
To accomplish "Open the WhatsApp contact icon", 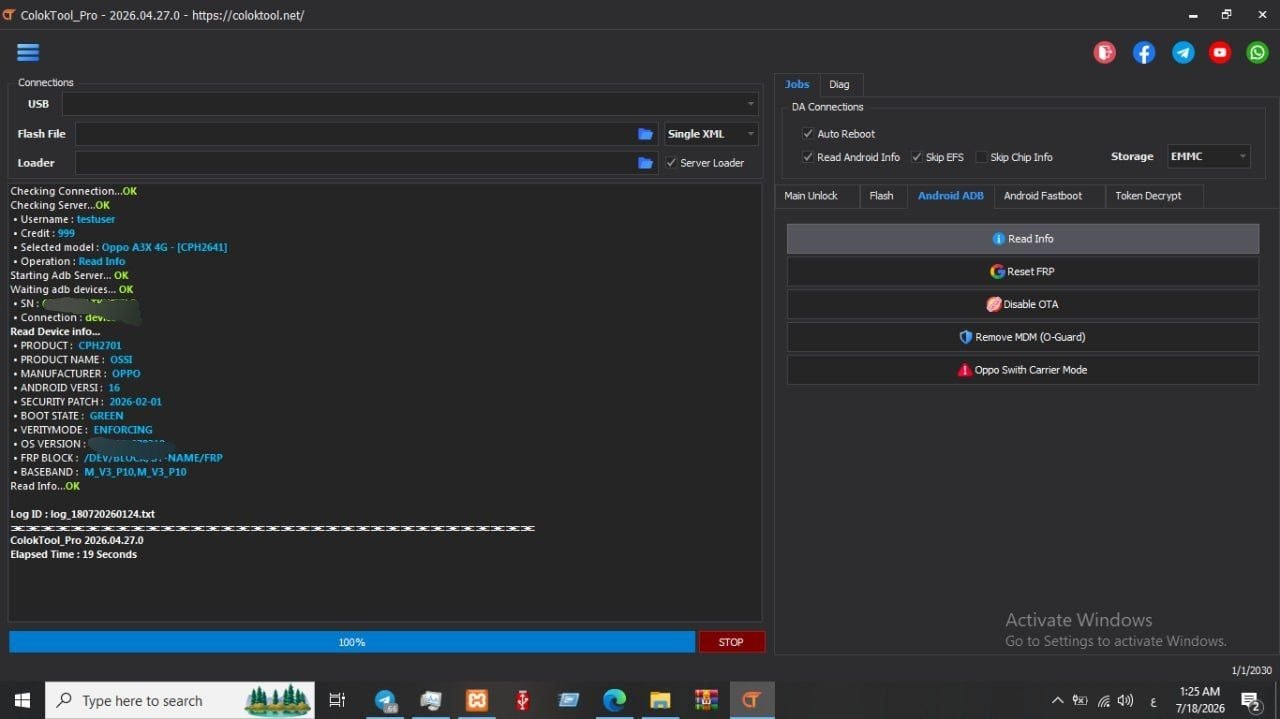I will tap(1258, 53).
